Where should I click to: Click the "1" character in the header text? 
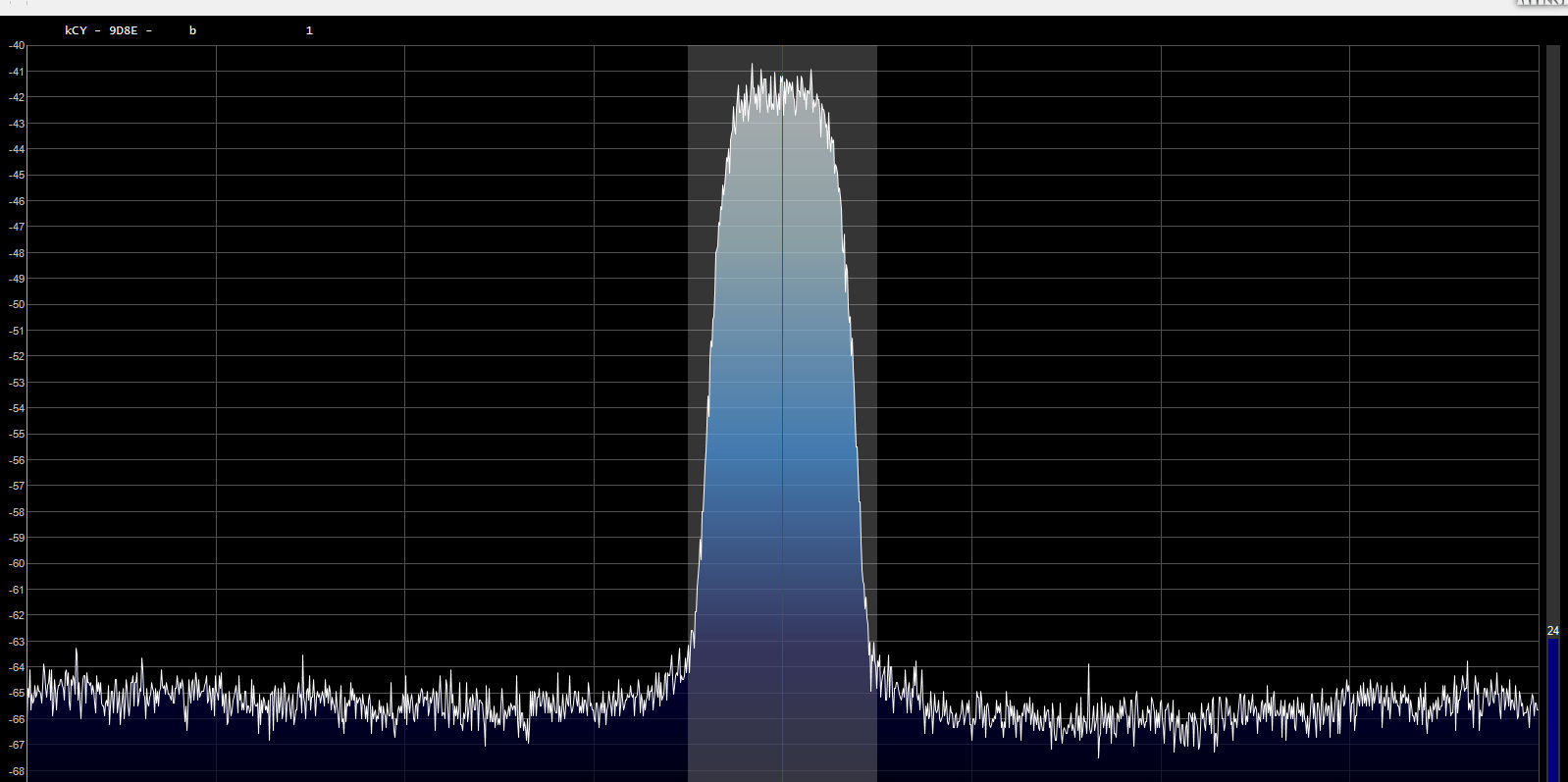(x=309, y=31)
